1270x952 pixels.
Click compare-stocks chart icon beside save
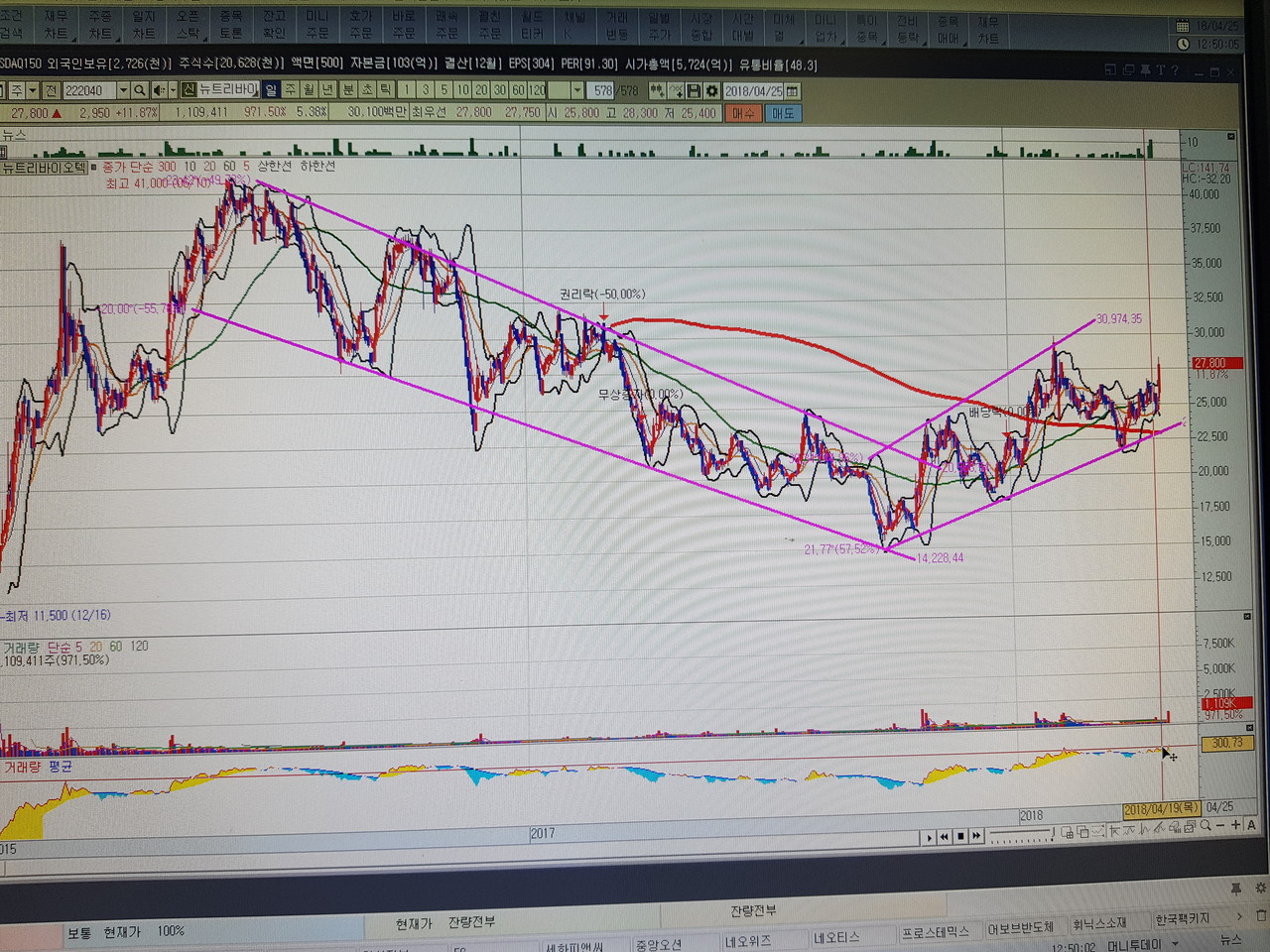676,90
